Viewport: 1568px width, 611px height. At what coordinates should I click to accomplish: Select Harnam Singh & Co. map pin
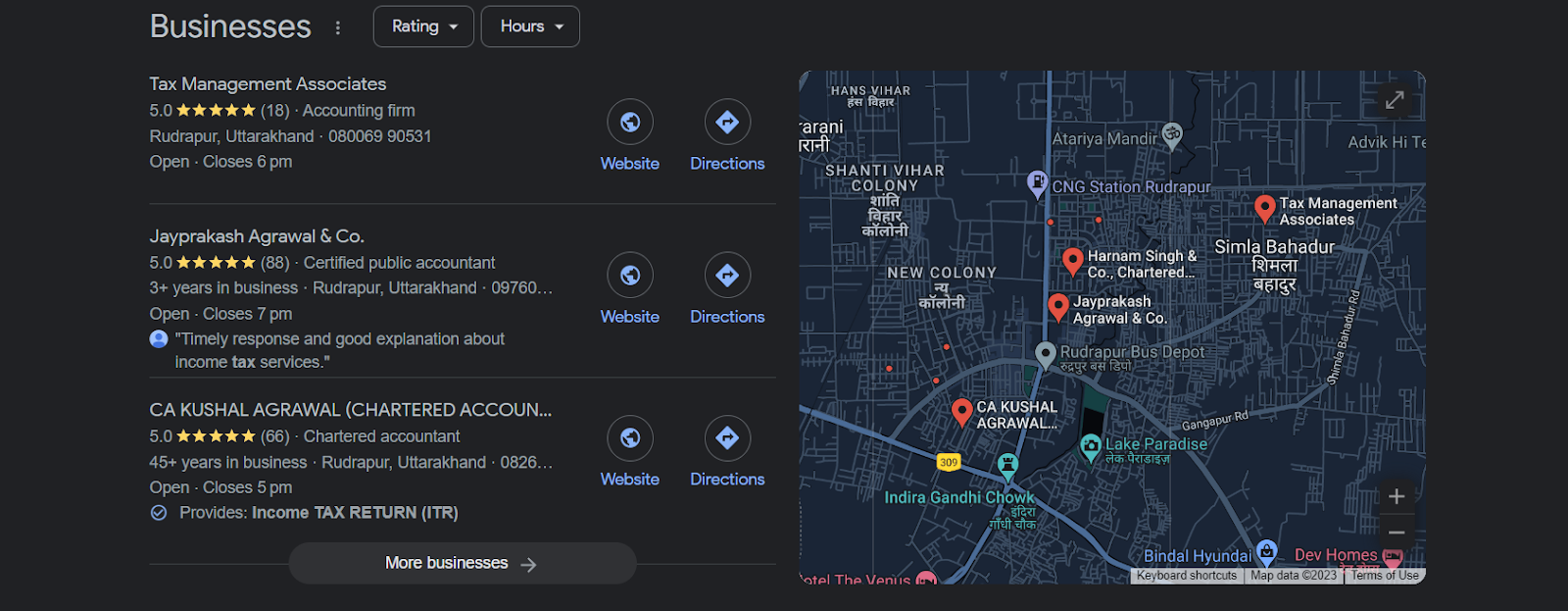[x=1073, y=261]
